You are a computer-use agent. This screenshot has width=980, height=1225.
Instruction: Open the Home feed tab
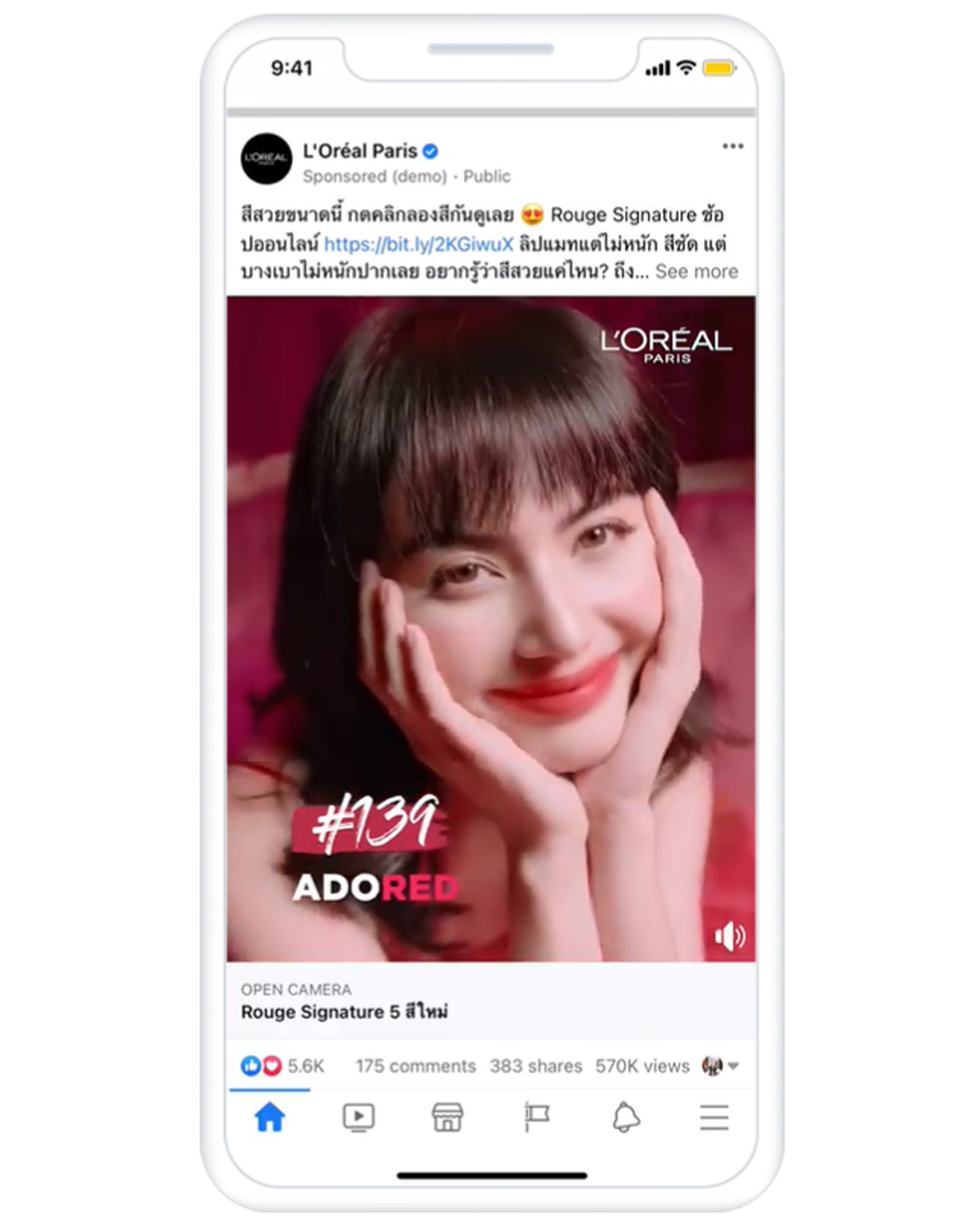coord(269,1117)
